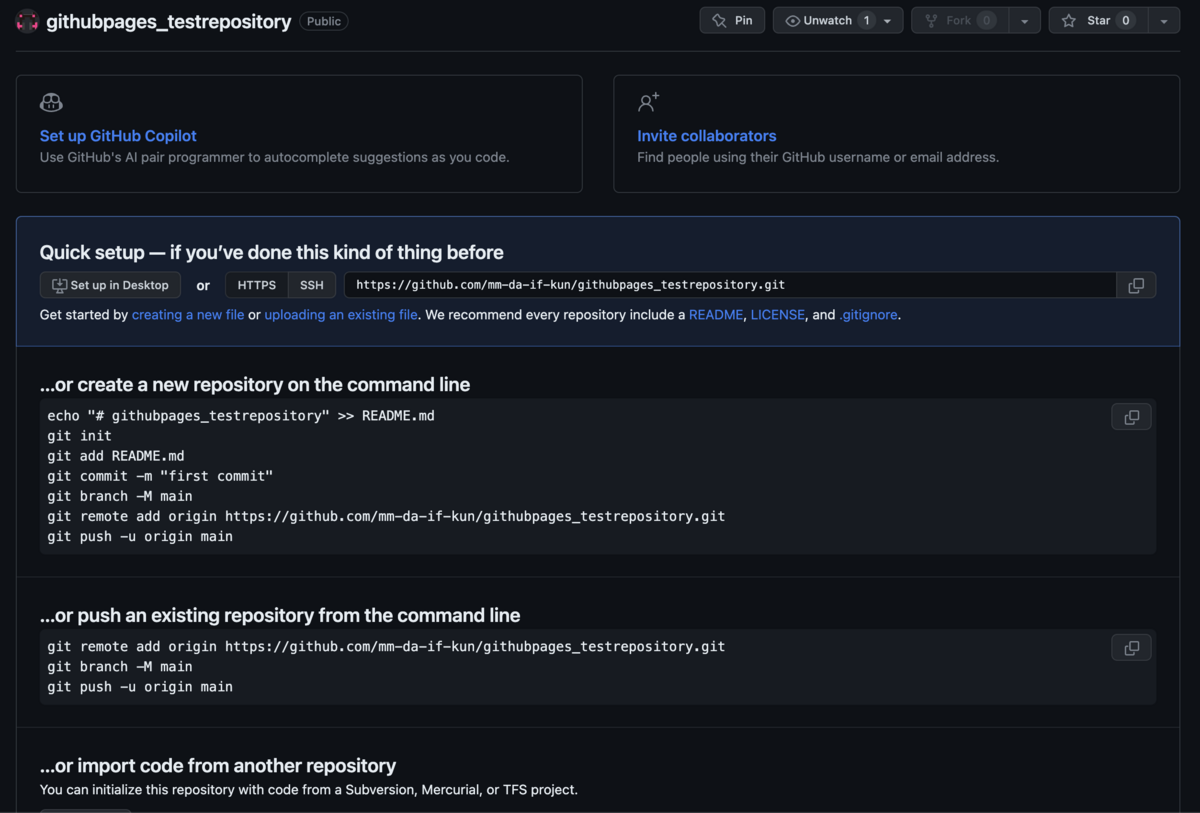
Task: Expand the Fork options dropdown arrow
Action: point(1024,21)
